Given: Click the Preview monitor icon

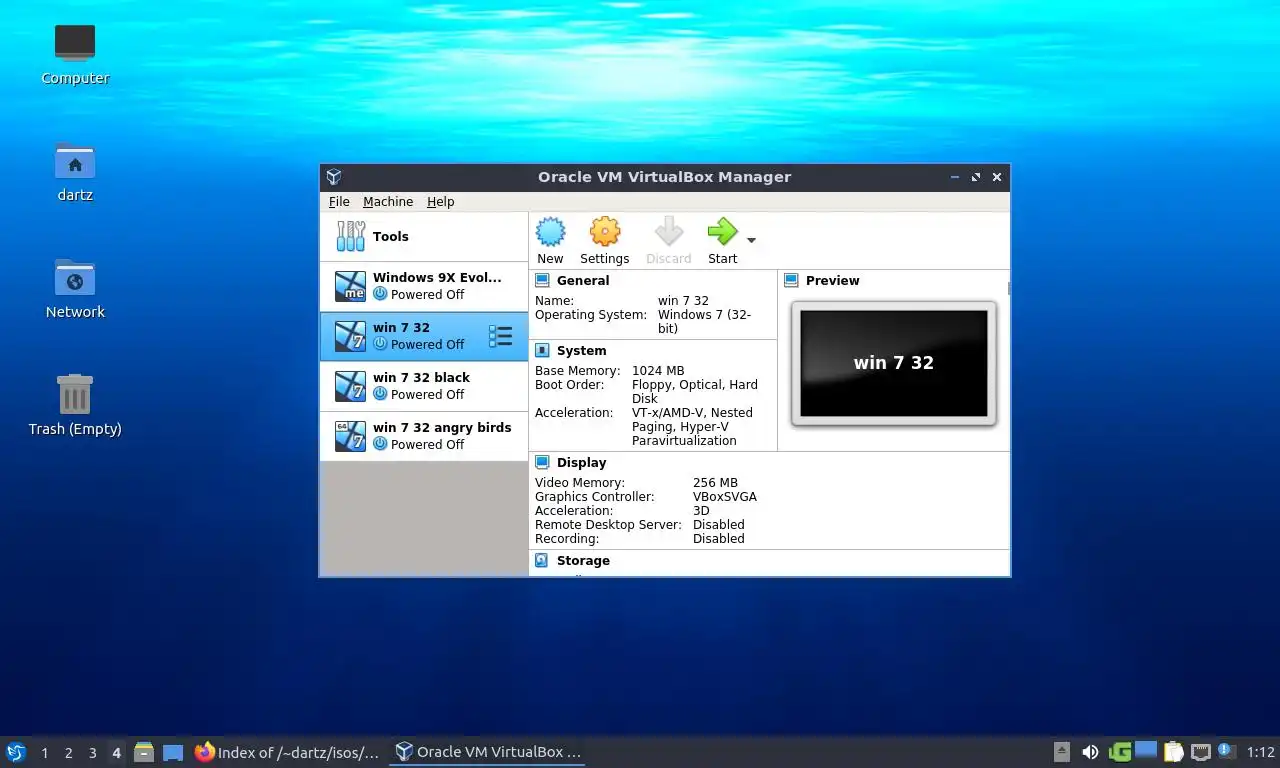Looking at the screenshot, I should click(791, 281).
